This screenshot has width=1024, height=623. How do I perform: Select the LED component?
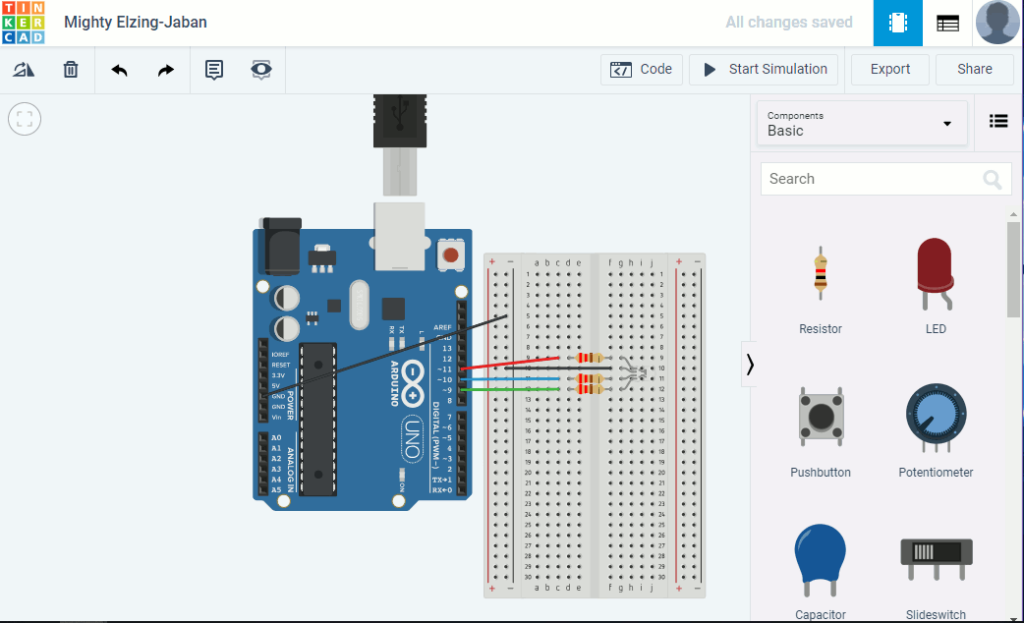[935, 287]
